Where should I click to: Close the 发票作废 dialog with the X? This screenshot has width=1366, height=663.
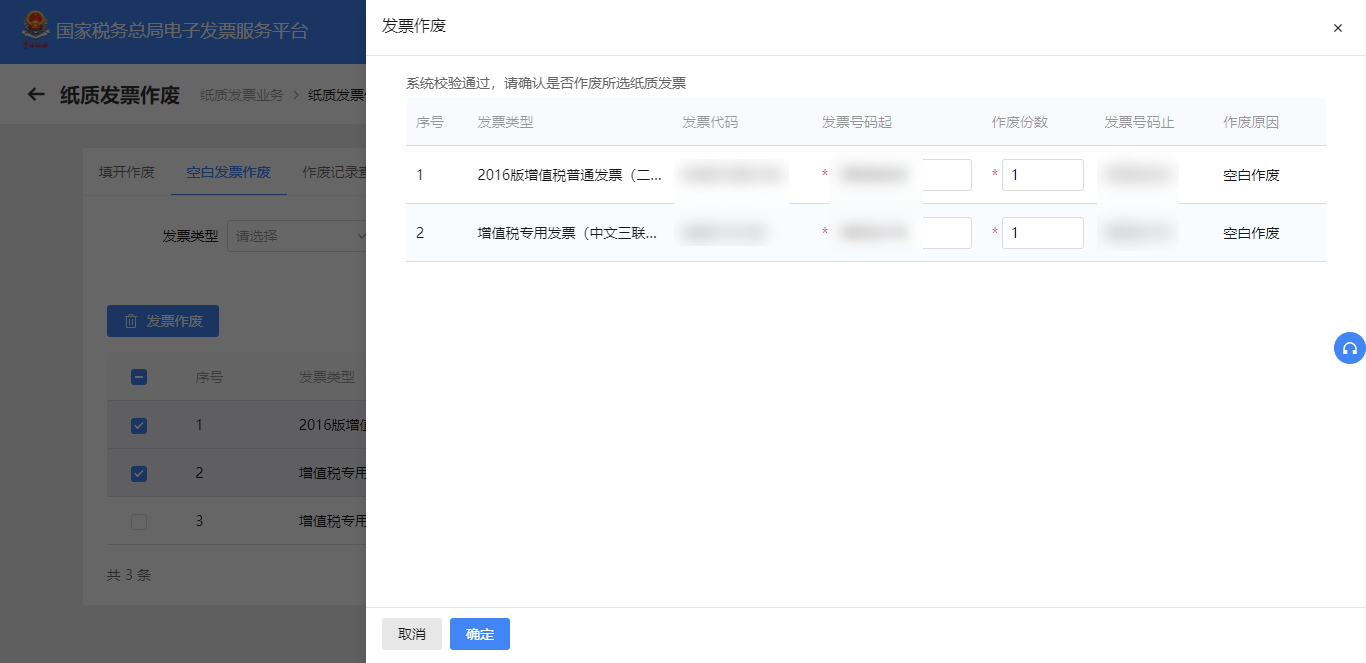click(x=1338, y=28)
